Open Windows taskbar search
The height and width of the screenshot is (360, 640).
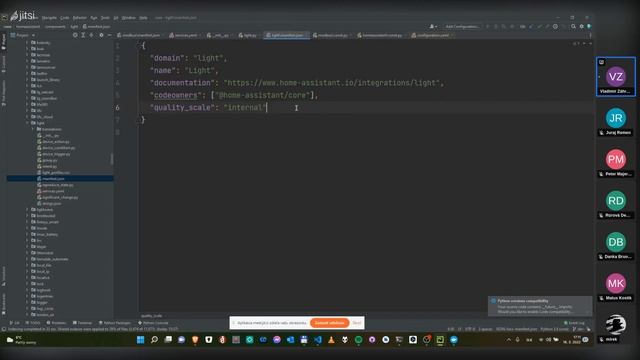[x=154, y=340]
